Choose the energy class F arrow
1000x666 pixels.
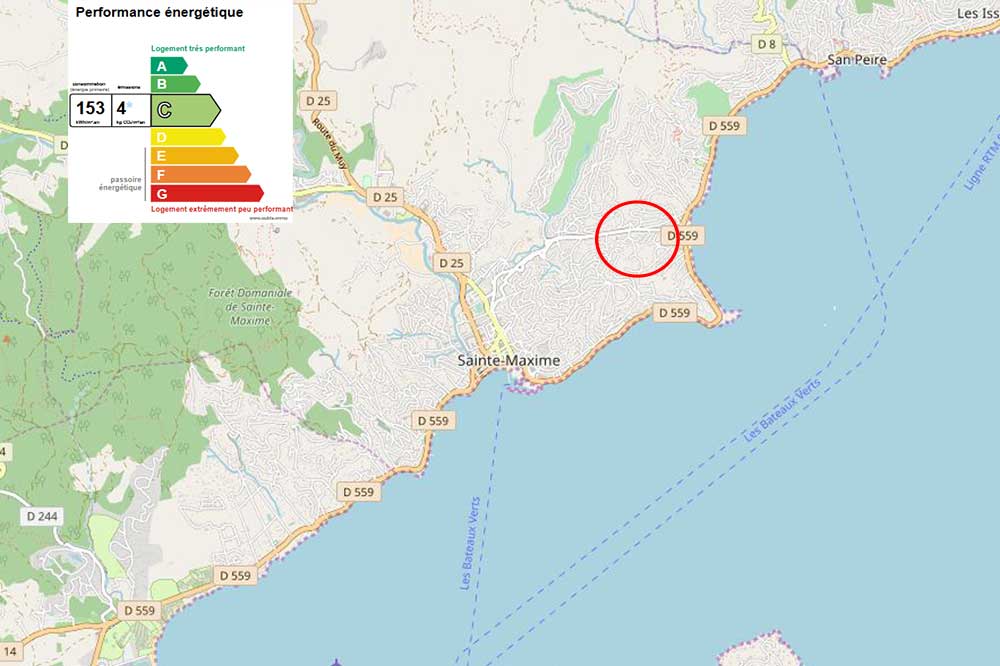(x=199, y=174)
